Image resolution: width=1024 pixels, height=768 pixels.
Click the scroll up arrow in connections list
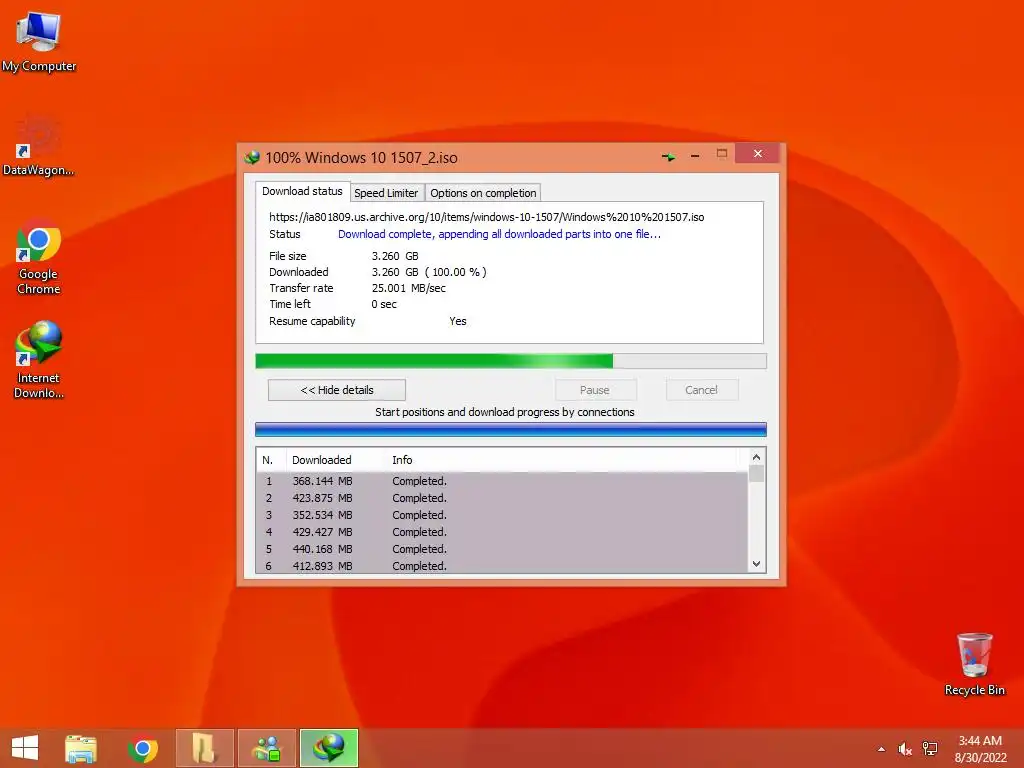pos(756,457)
